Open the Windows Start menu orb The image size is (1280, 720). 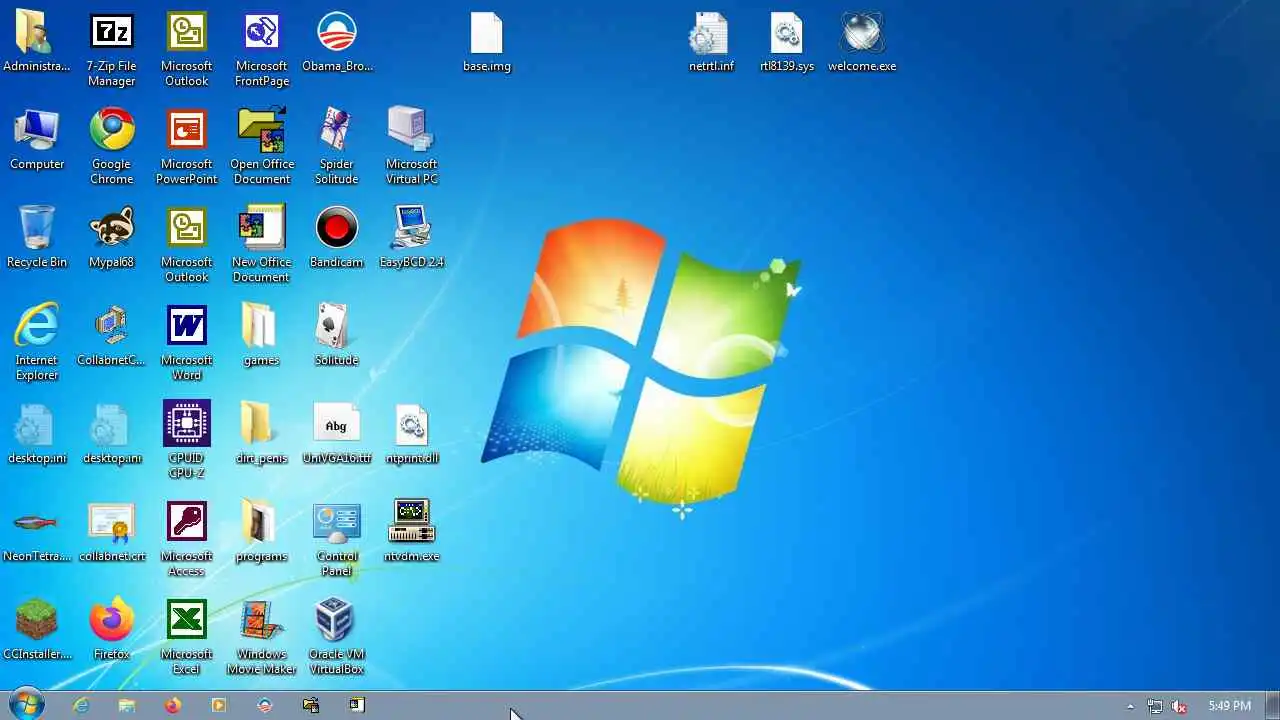27,704
